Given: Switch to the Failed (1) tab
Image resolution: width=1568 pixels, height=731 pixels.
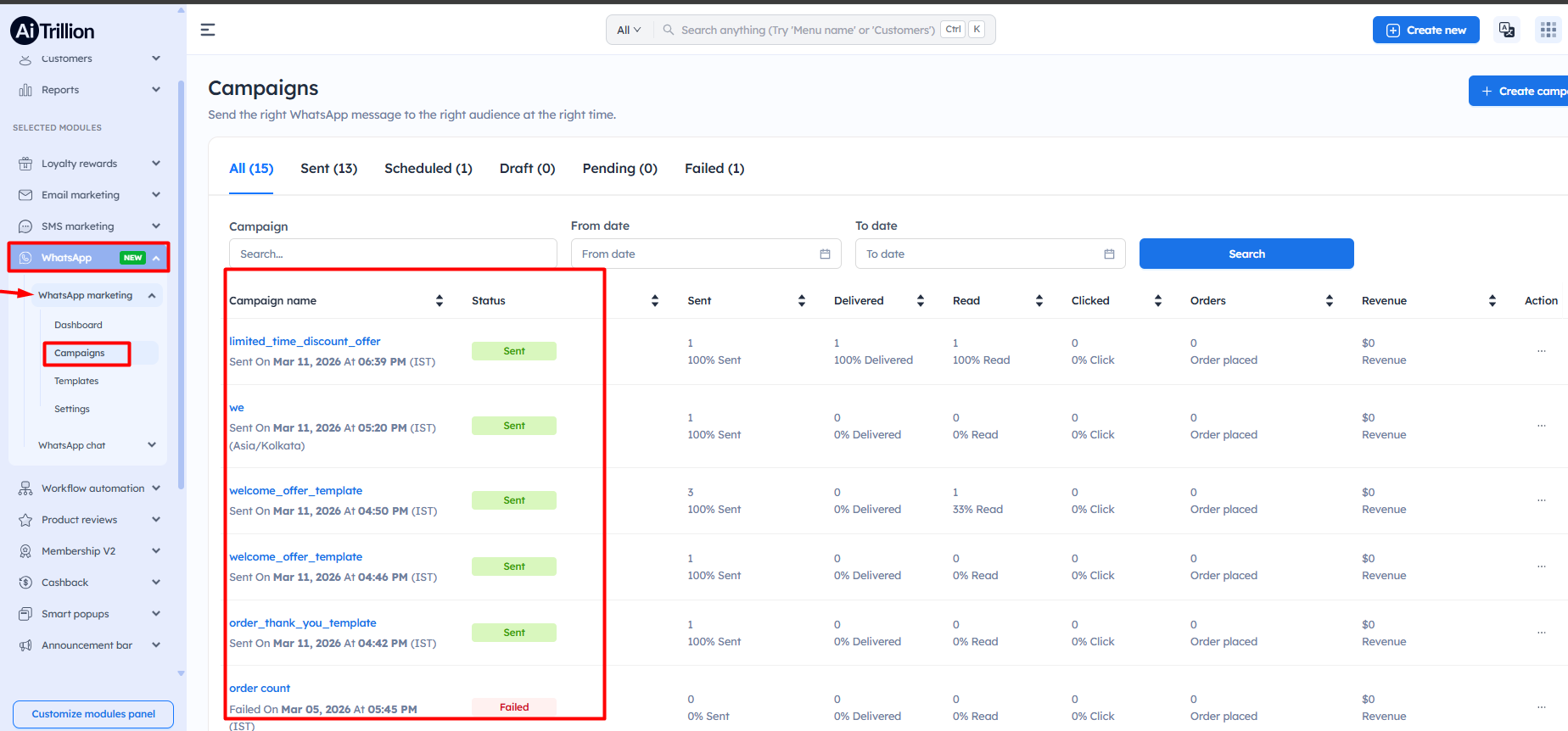Looking at the screenshot, I should click(x=714, y=168).
